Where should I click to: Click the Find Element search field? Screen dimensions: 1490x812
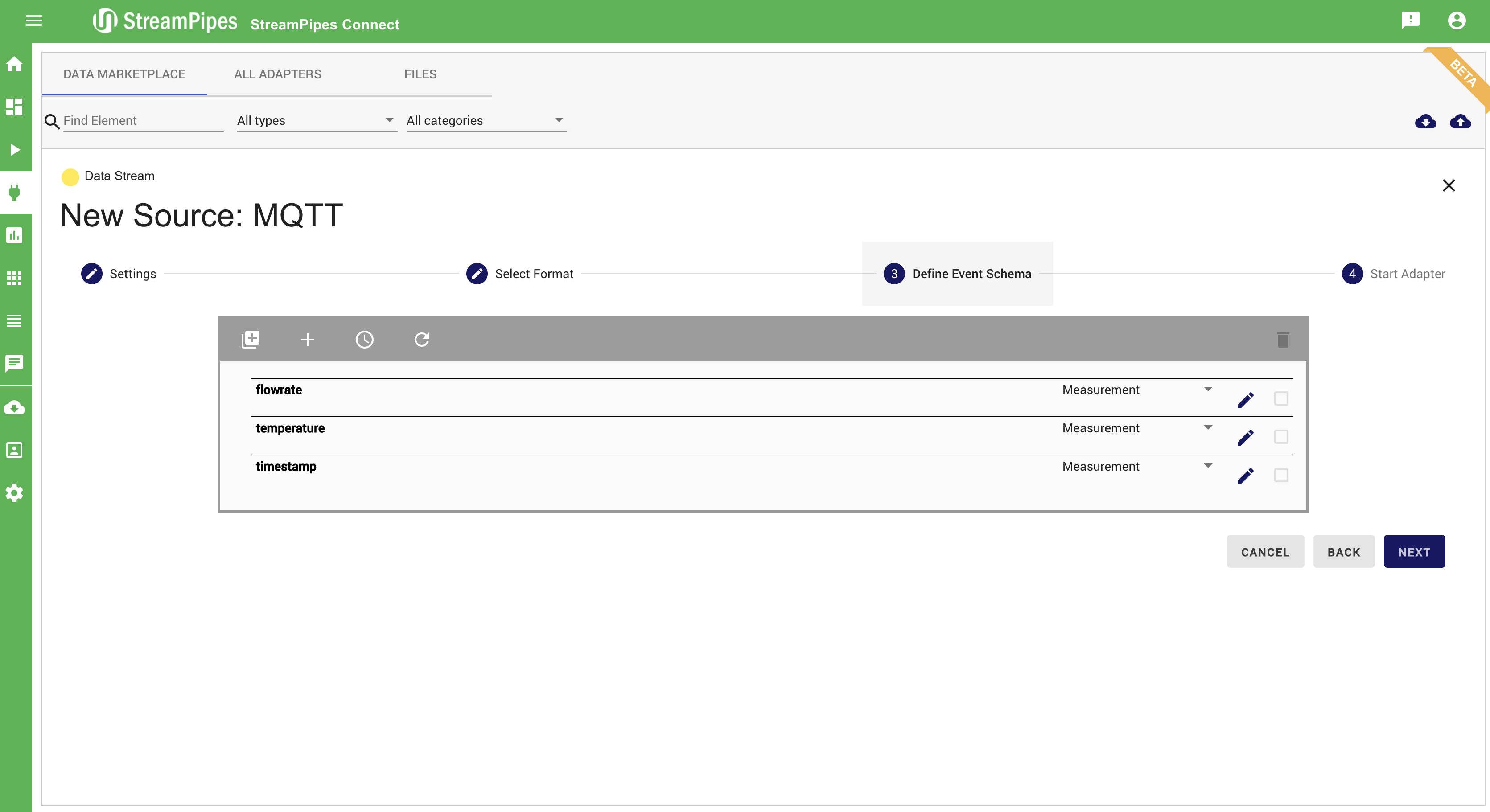pyautogui.click(x=142, y=120)
